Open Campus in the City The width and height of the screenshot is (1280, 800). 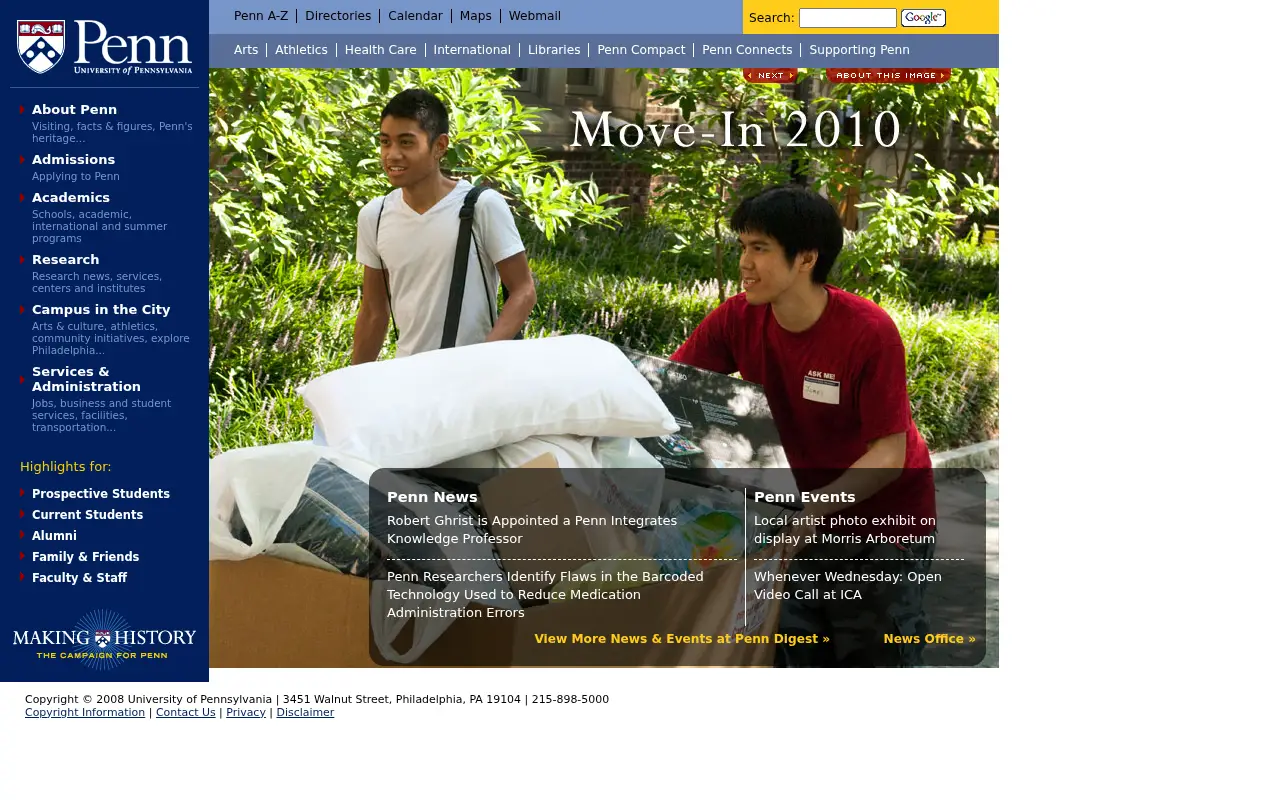pos(101,310)
